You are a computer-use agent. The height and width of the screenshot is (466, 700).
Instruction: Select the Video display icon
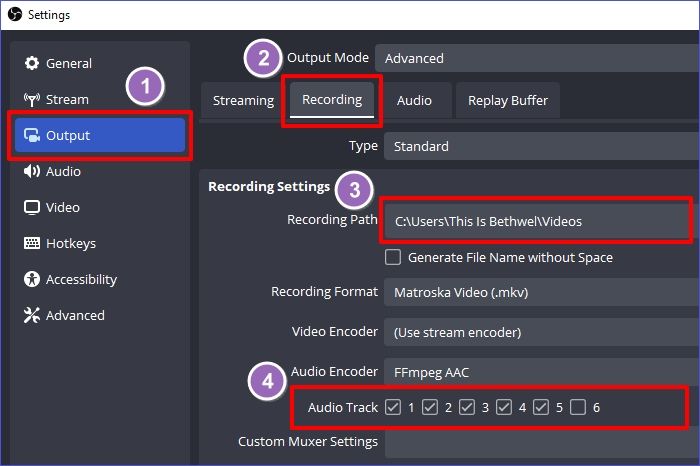tap(31, 207)
